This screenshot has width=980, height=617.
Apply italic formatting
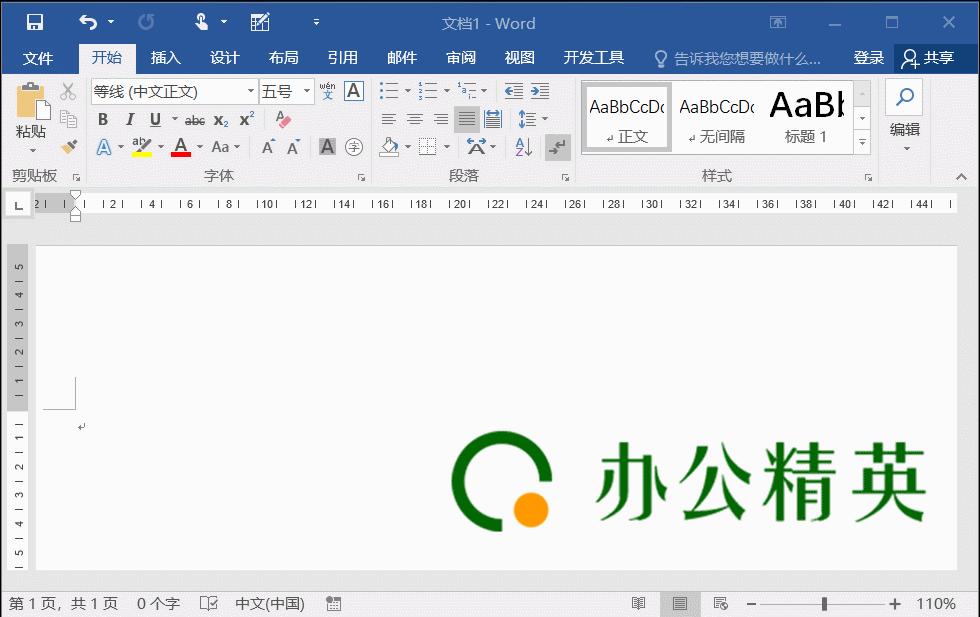tap(131, 118)
